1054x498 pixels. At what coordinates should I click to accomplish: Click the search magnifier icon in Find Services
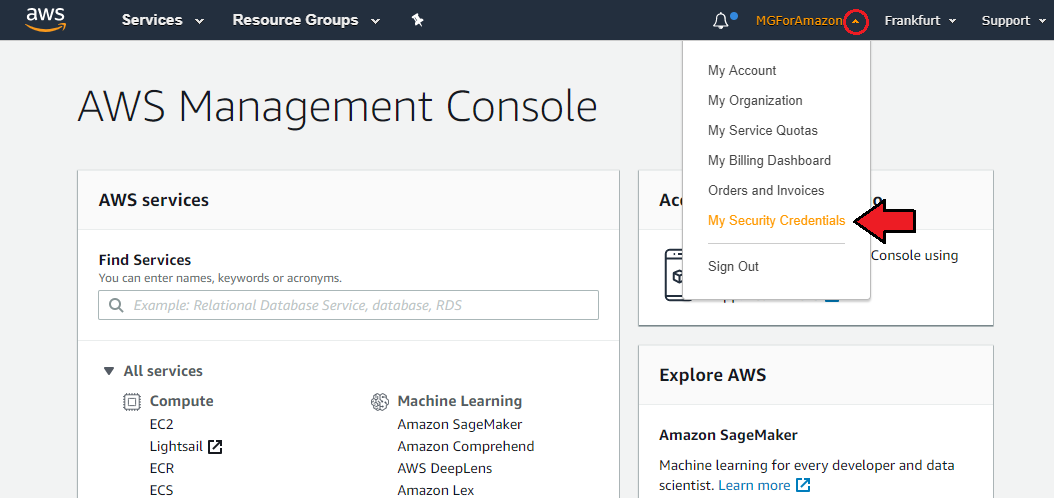[x=116, y=305]
